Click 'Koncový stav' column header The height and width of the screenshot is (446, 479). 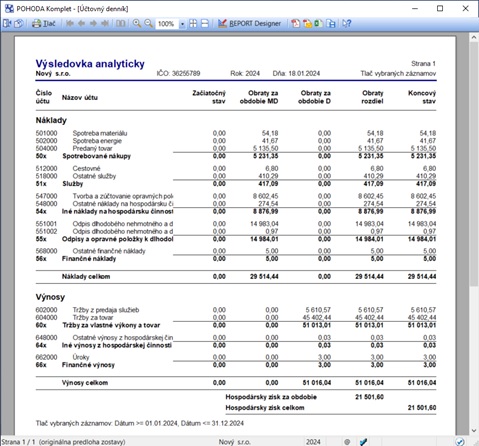click(422, 97)
